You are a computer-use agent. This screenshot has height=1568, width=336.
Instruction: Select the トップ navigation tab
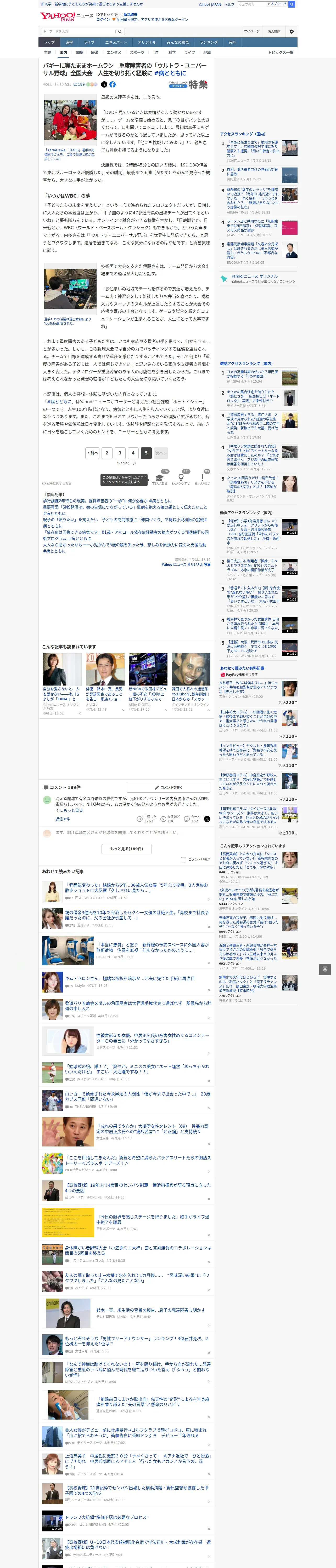[x=49, y=42]
